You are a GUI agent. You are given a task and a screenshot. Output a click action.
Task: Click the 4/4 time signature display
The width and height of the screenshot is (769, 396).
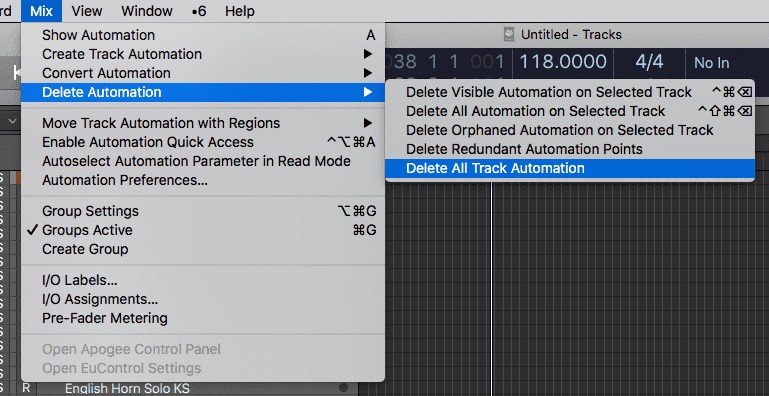click(649, 62)
